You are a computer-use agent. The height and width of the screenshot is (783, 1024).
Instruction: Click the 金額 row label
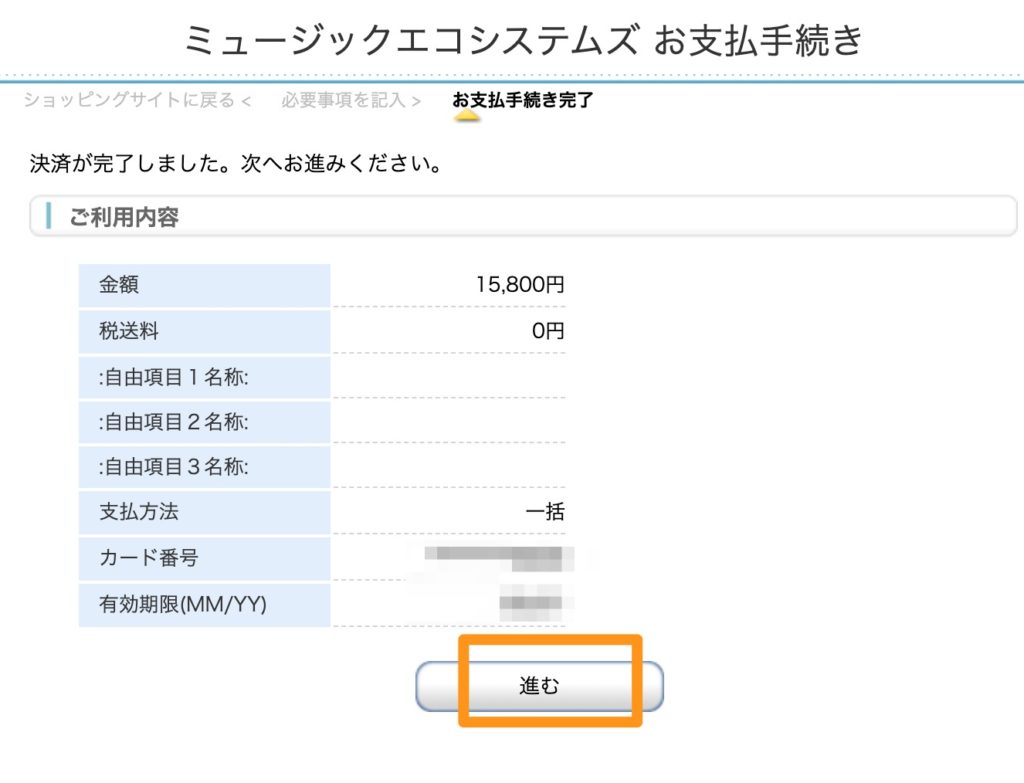[119, 285]
